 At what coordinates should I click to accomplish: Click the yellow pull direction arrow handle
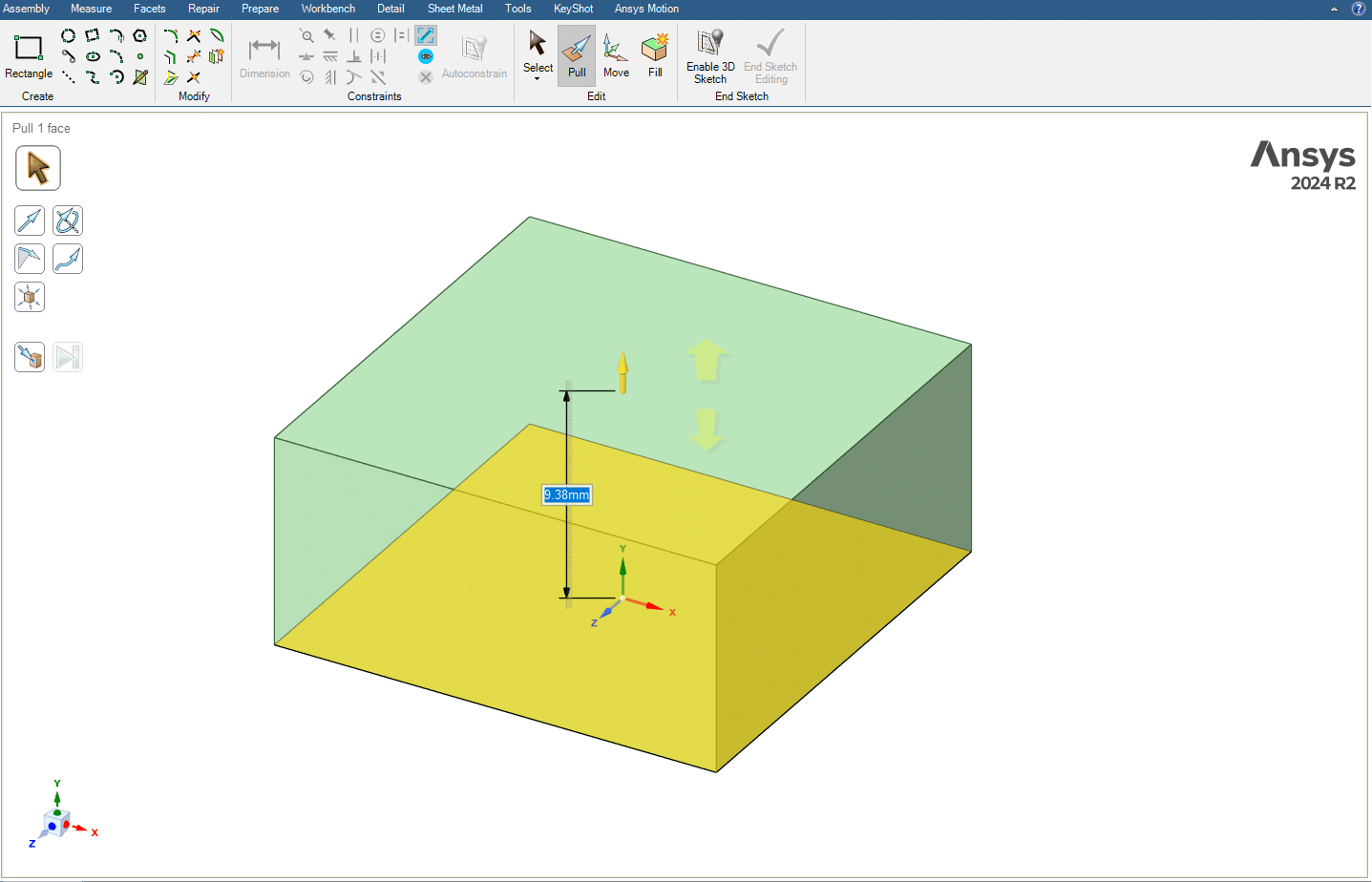point(623,372)
